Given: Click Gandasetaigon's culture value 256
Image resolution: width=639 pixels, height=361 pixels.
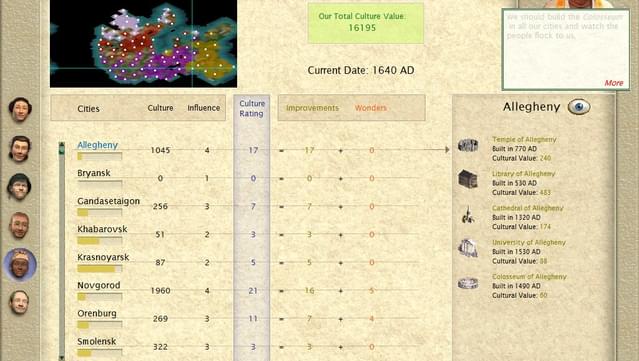Looking at the screenshot, I should tap(160, 206).
